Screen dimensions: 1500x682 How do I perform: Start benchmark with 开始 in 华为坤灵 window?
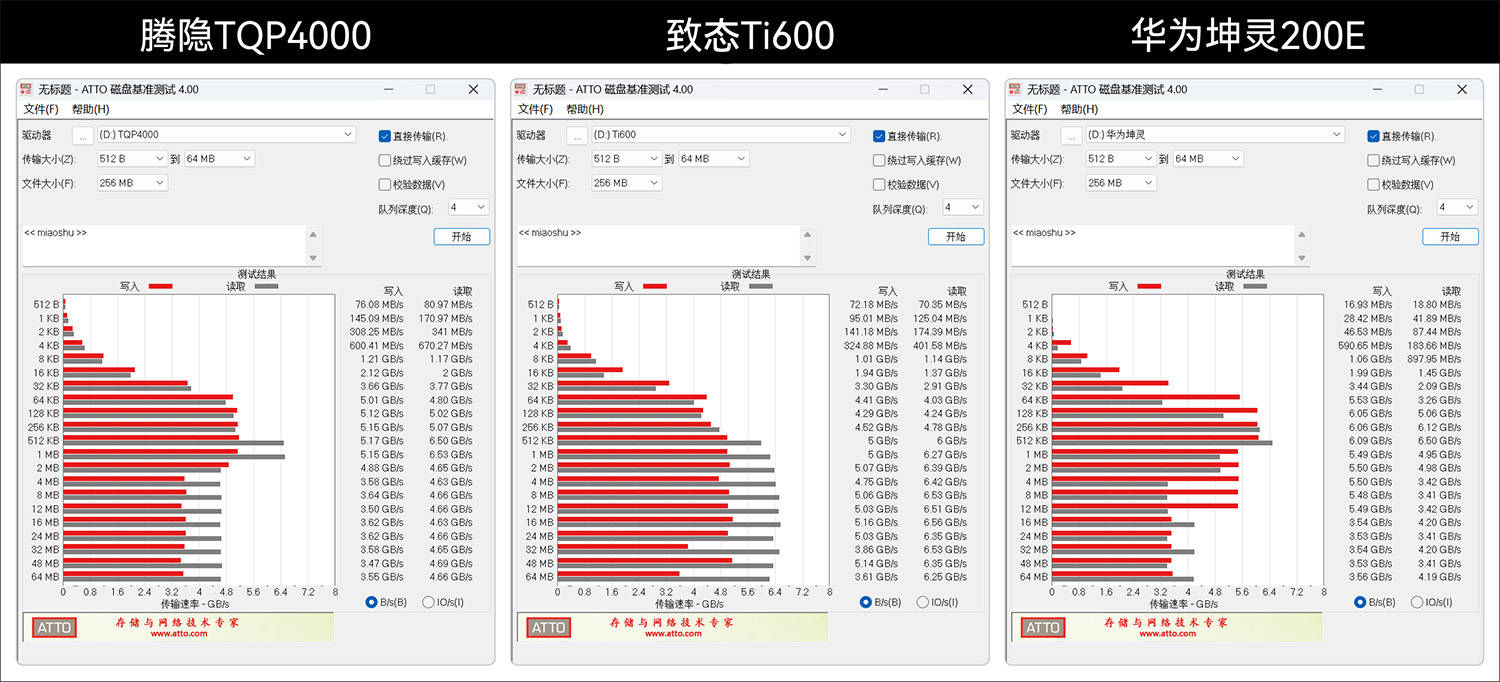[1450, 237]
